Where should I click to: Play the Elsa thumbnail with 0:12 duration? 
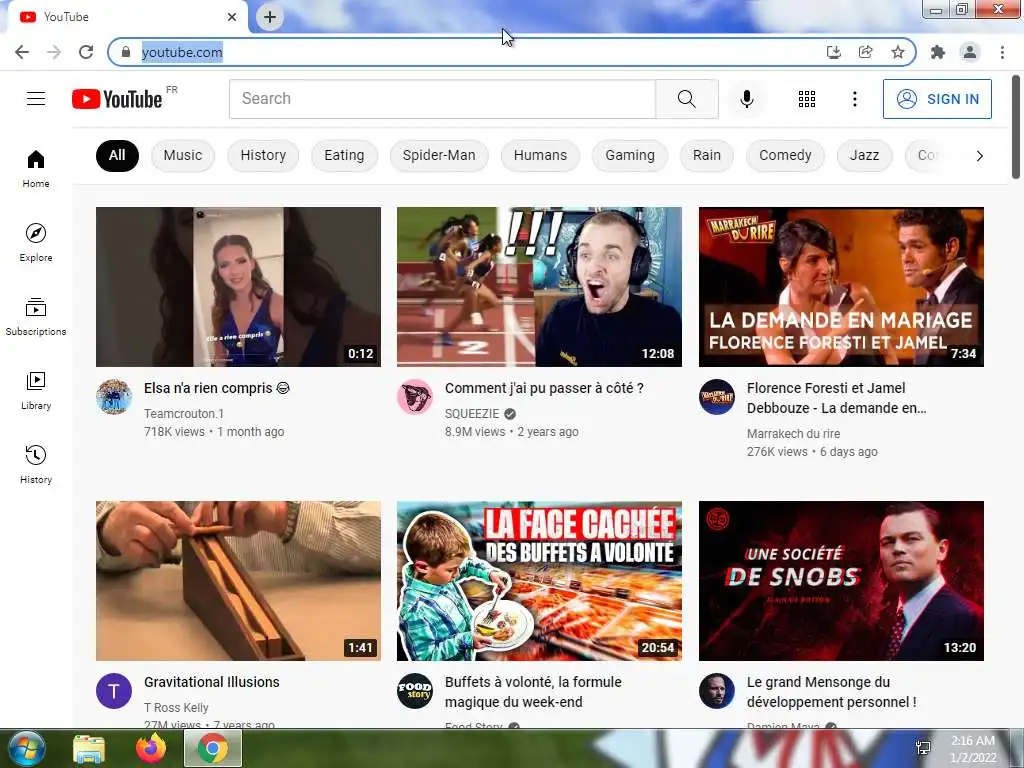pos(238,287)
